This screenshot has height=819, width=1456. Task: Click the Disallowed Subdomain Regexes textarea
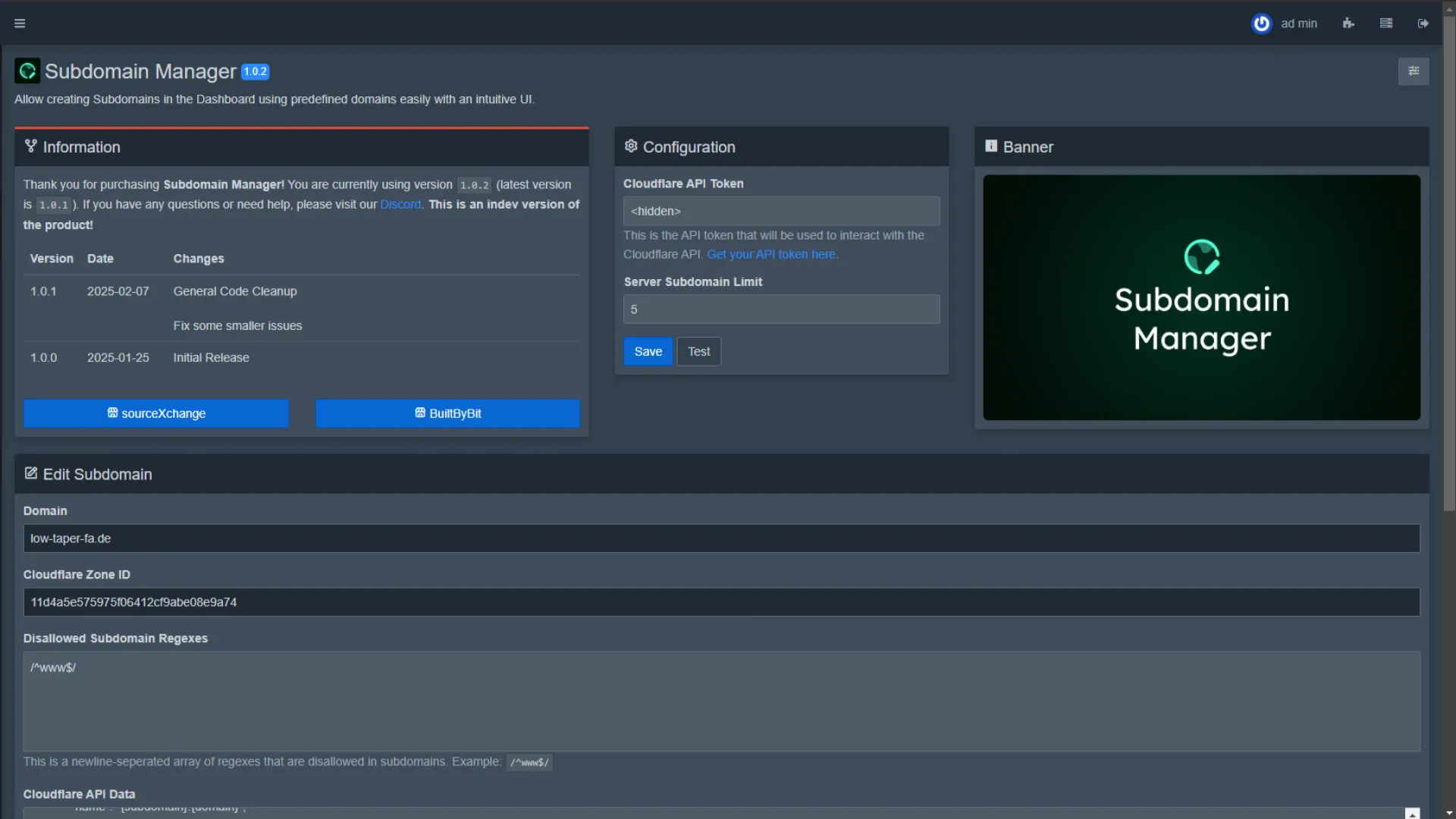click(720, 701)
